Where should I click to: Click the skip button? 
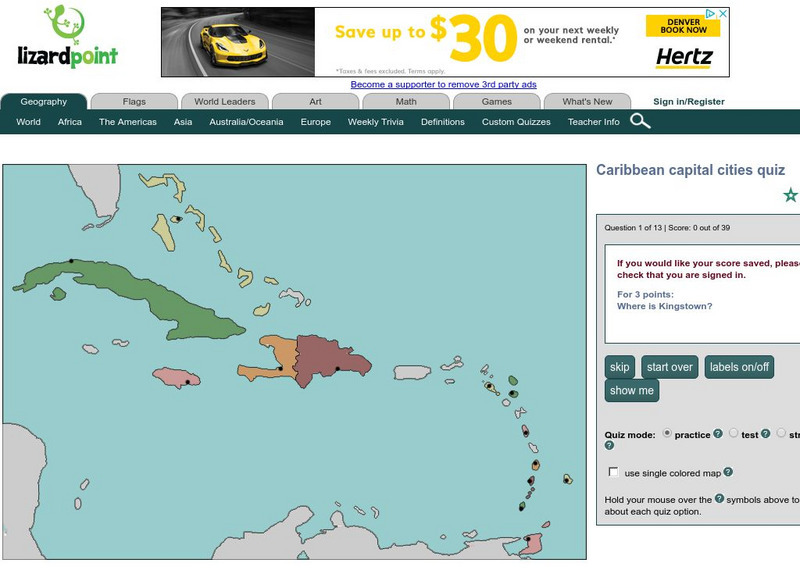pos(619,367)
